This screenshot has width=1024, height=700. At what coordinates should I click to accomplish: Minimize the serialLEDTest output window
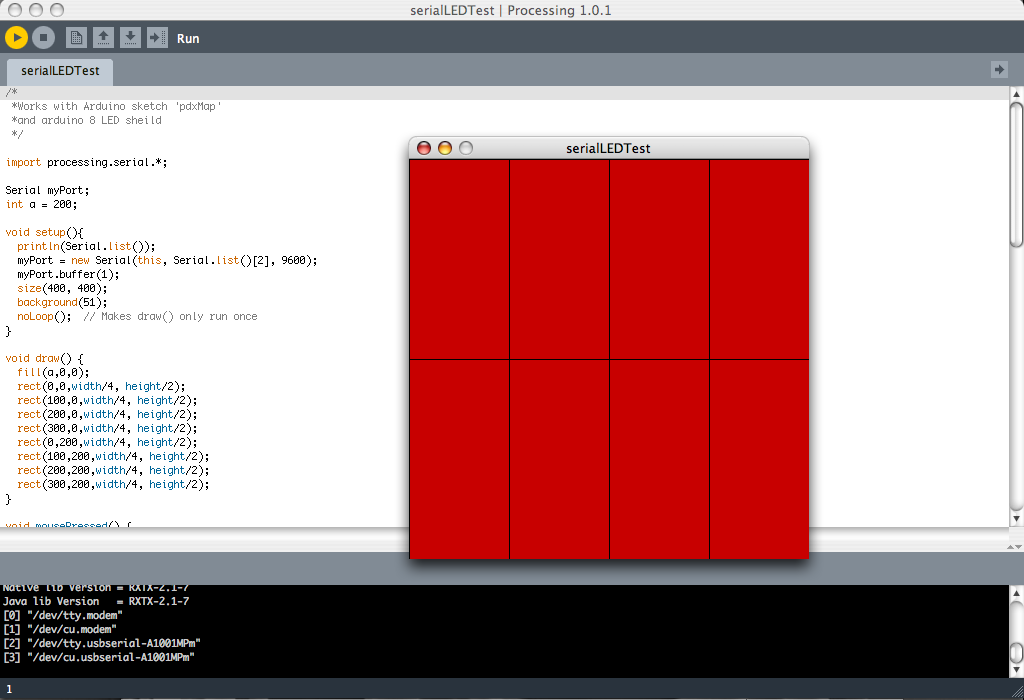[443, 147]
